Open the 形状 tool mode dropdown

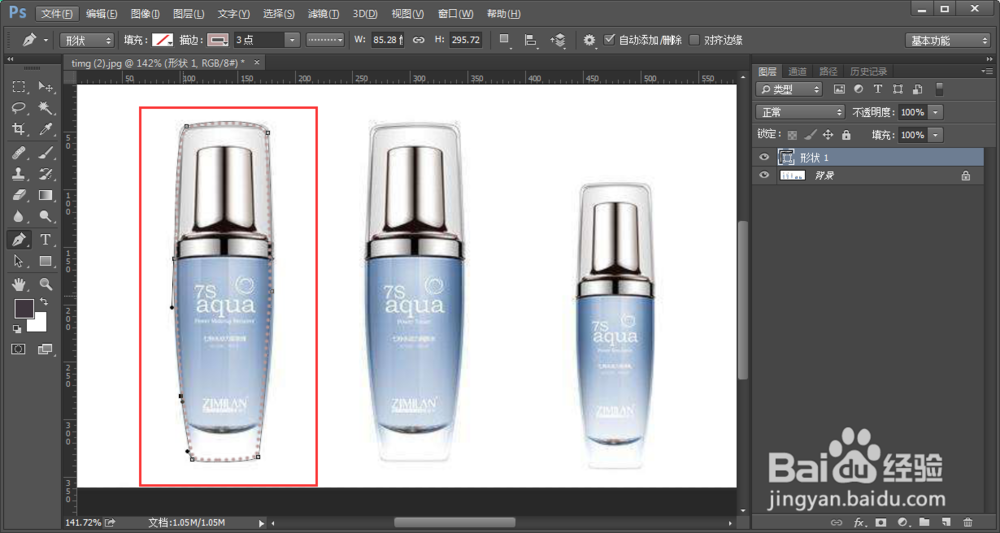(x=87, y=40)
